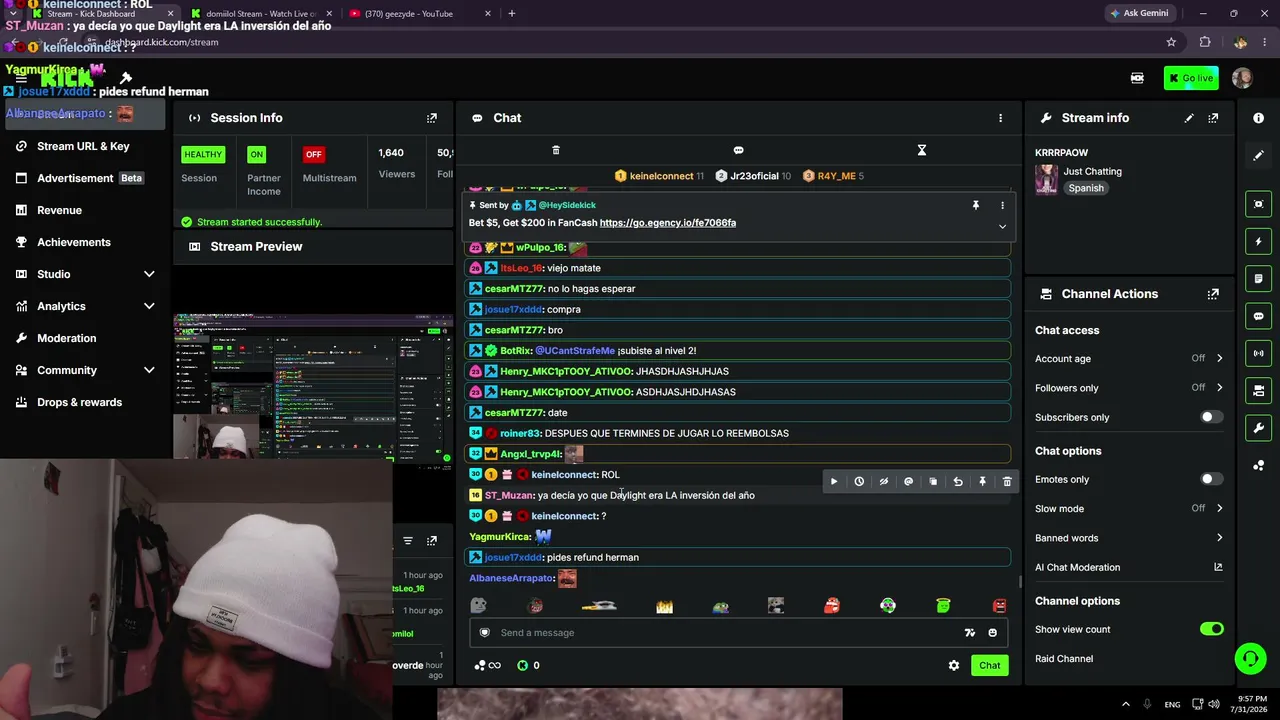Screen dimensions: 1280x720
Task: Open chat settings gear icon
Action: 954,666
